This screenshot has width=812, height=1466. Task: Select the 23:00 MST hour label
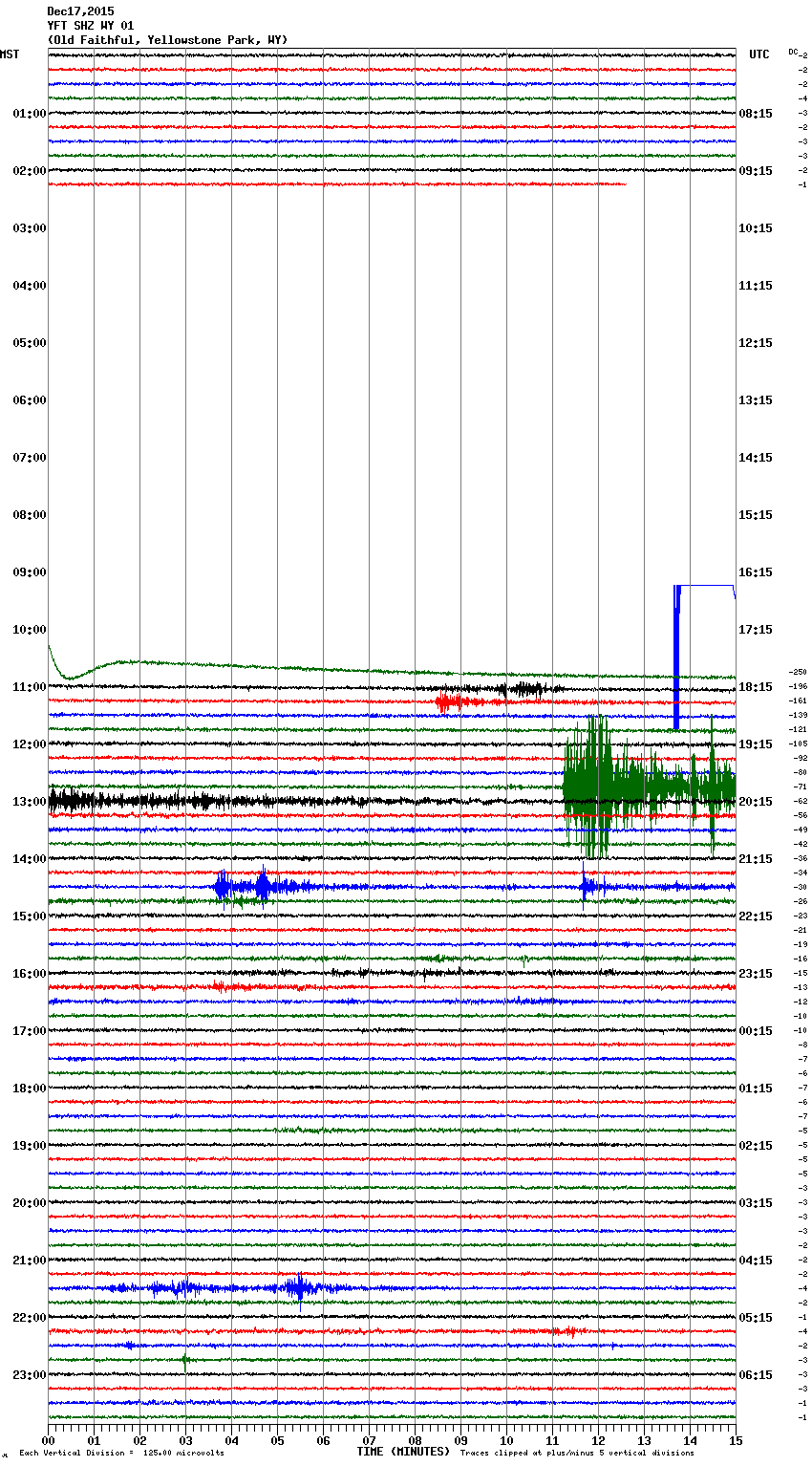[x=29, y=1375]
